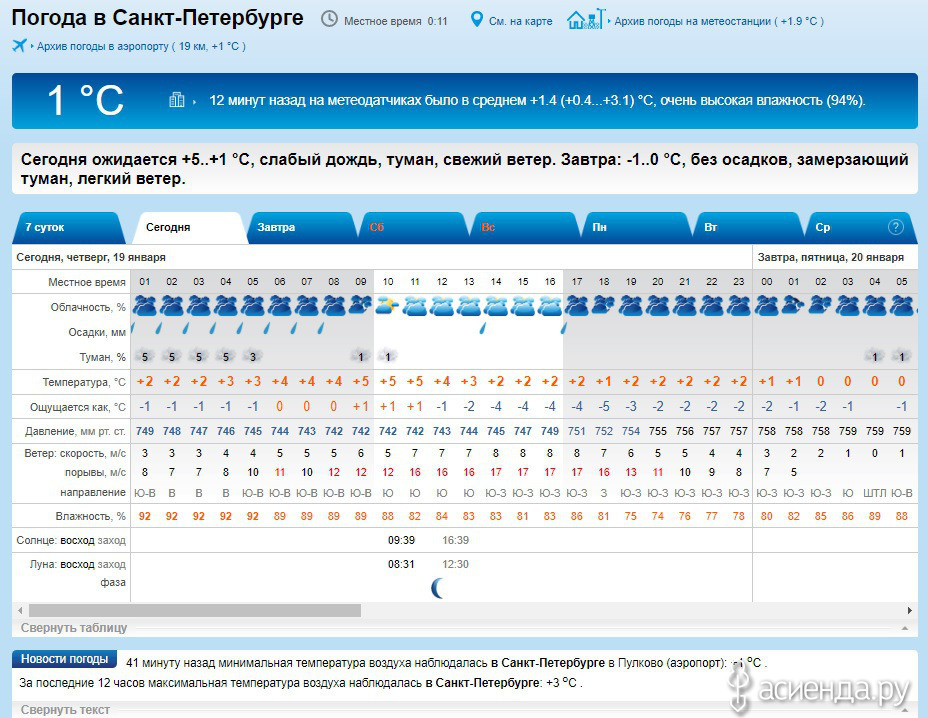Select the Сегодня tab
The image size is (928, 718).
point(188,227)
